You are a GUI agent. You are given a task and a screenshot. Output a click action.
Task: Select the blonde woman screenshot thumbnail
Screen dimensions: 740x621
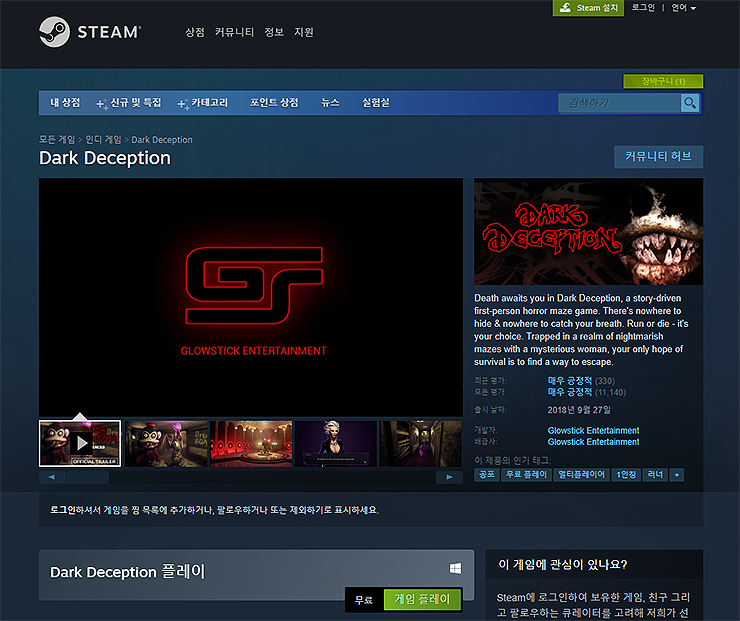(x=336, y=444)
